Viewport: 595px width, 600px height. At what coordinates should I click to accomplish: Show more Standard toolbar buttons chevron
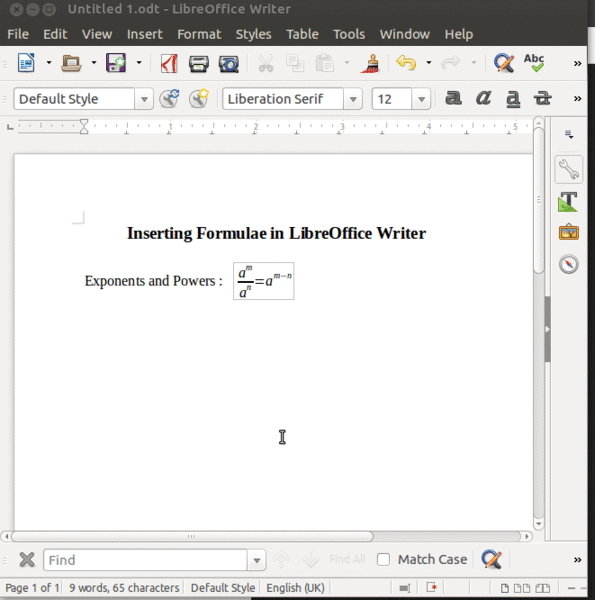click(x=577, y=63)
